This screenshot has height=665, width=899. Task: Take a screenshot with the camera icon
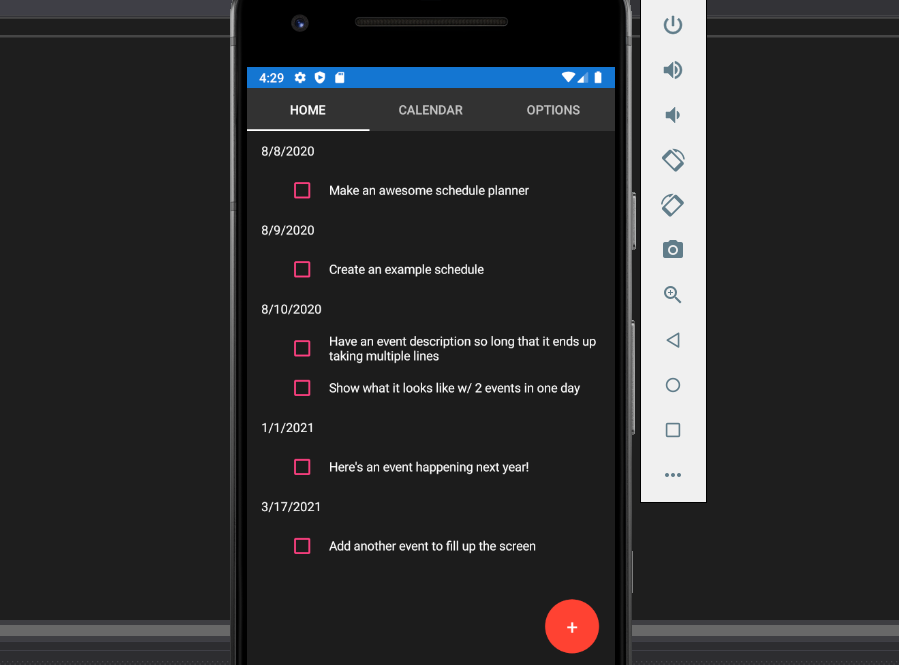point(673,250)
